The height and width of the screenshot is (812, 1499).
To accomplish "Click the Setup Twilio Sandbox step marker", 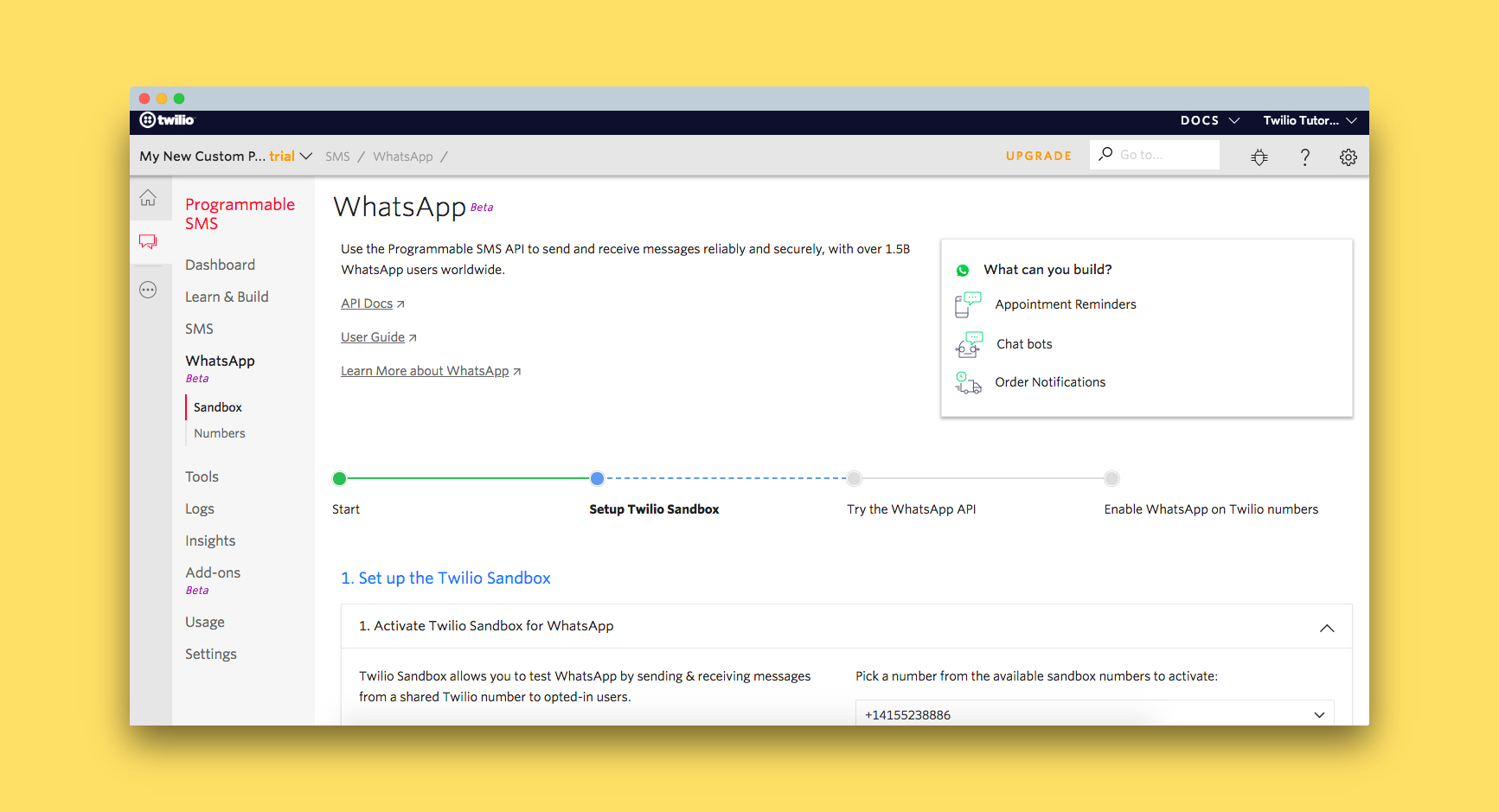I will [x=597, y=478].
